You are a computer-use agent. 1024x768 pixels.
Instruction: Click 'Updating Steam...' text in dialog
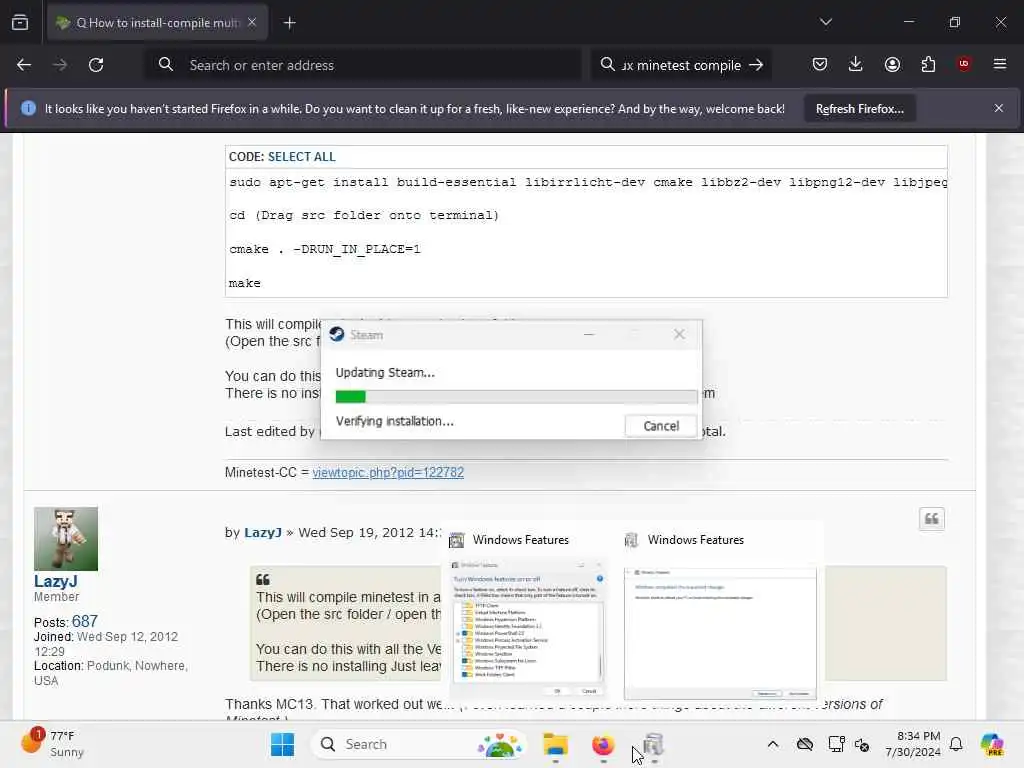coord(385,372)
